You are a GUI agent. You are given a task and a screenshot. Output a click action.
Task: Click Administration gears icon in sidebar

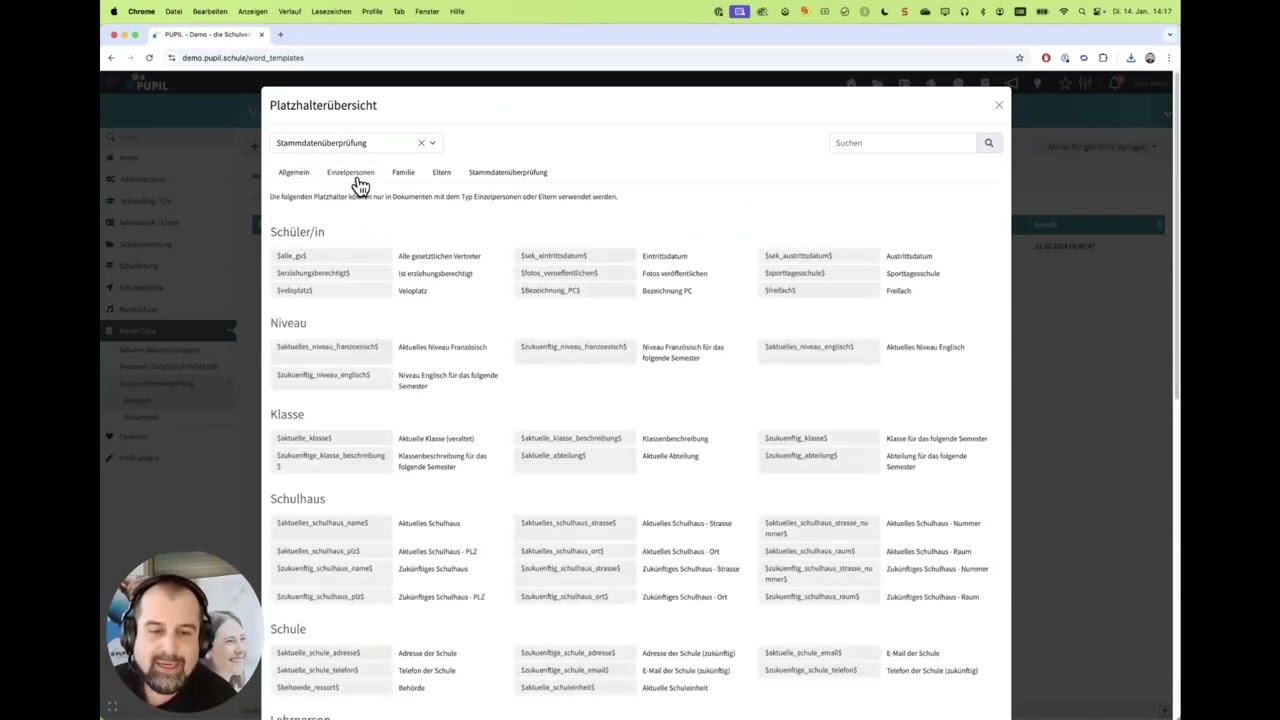[110, 179]
